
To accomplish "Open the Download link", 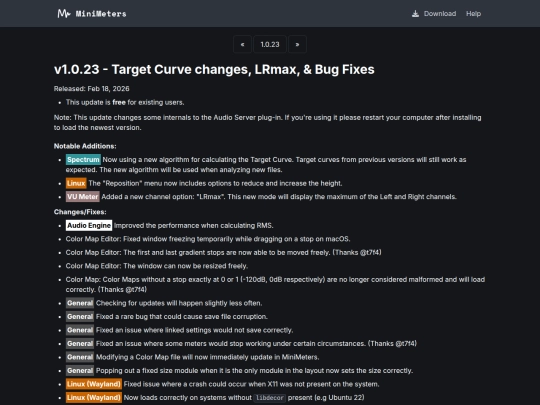I will click(x=440, y=14).
